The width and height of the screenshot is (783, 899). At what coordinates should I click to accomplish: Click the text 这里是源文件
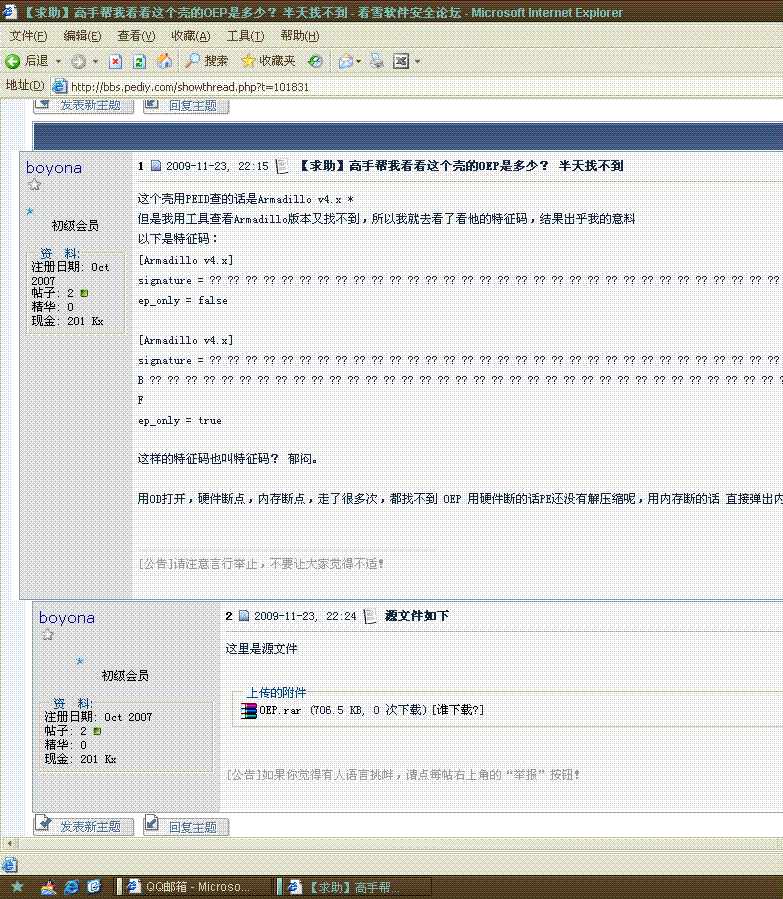coord(261,648)
